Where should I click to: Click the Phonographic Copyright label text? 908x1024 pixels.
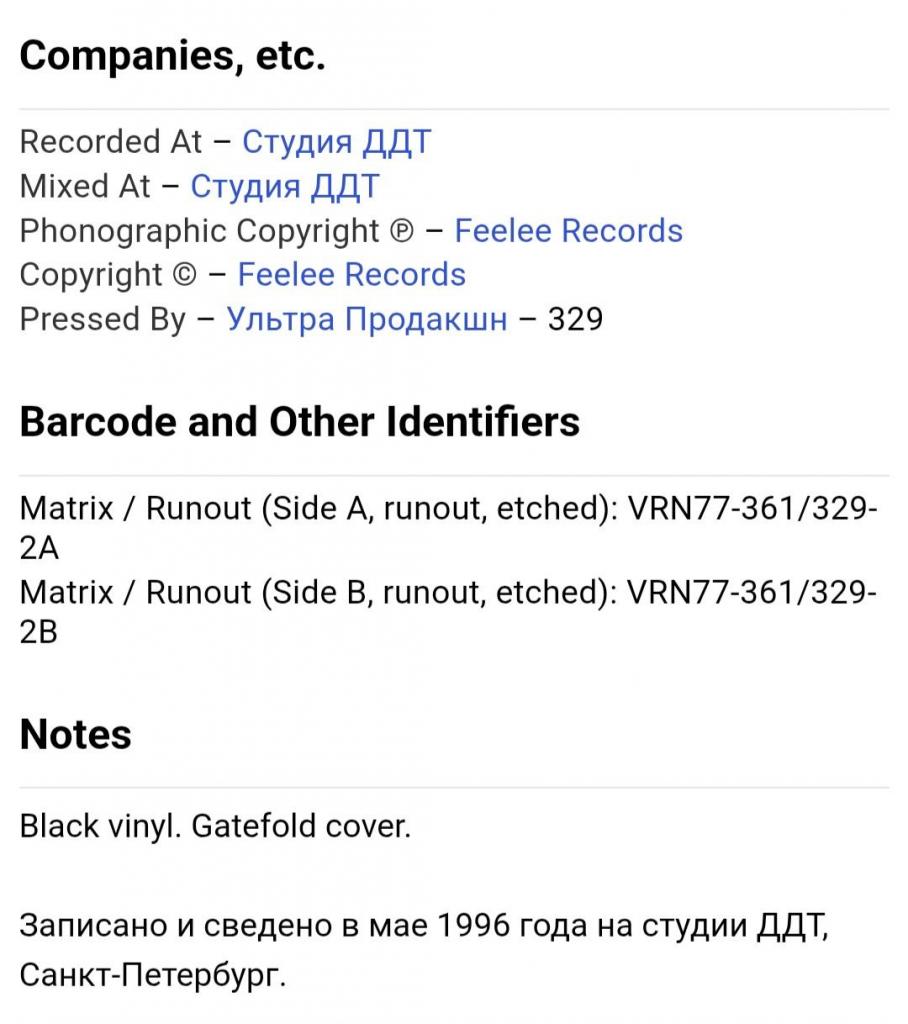click(x=199, y=231)
